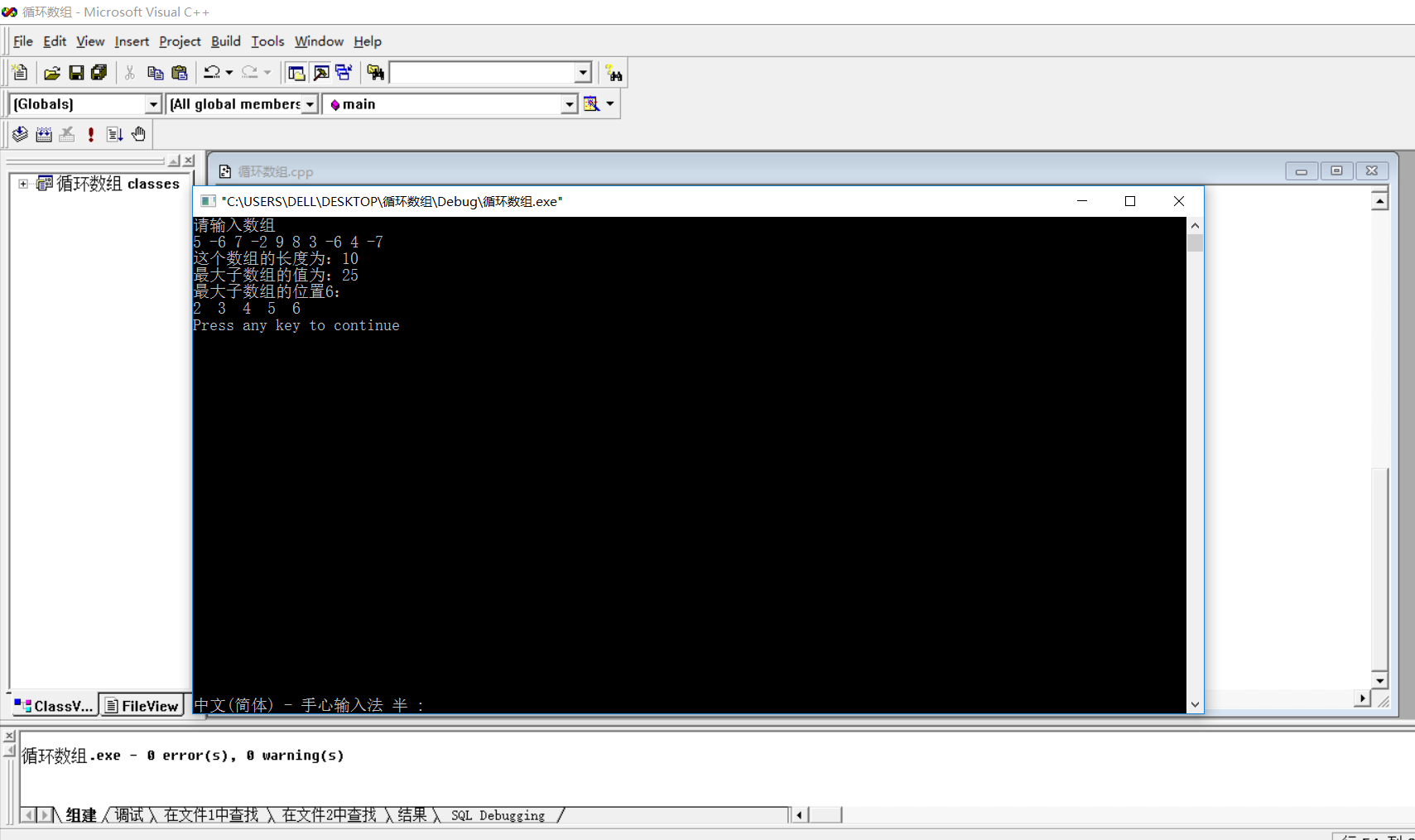Click the Copy toolbar icon
The image size is (1415, 840).
coord(155,73)
